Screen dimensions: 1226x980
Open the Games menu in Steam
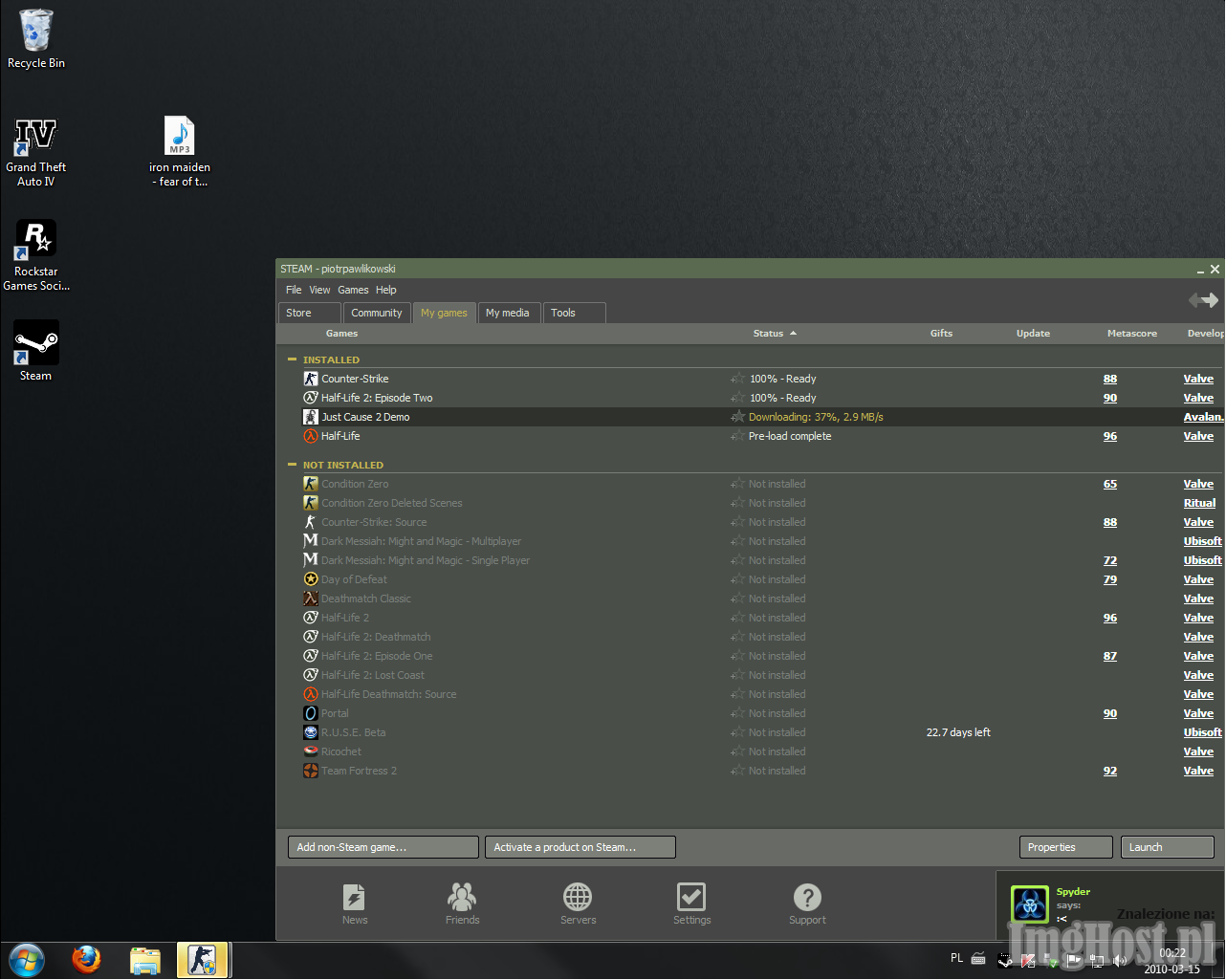pos(353,290)
